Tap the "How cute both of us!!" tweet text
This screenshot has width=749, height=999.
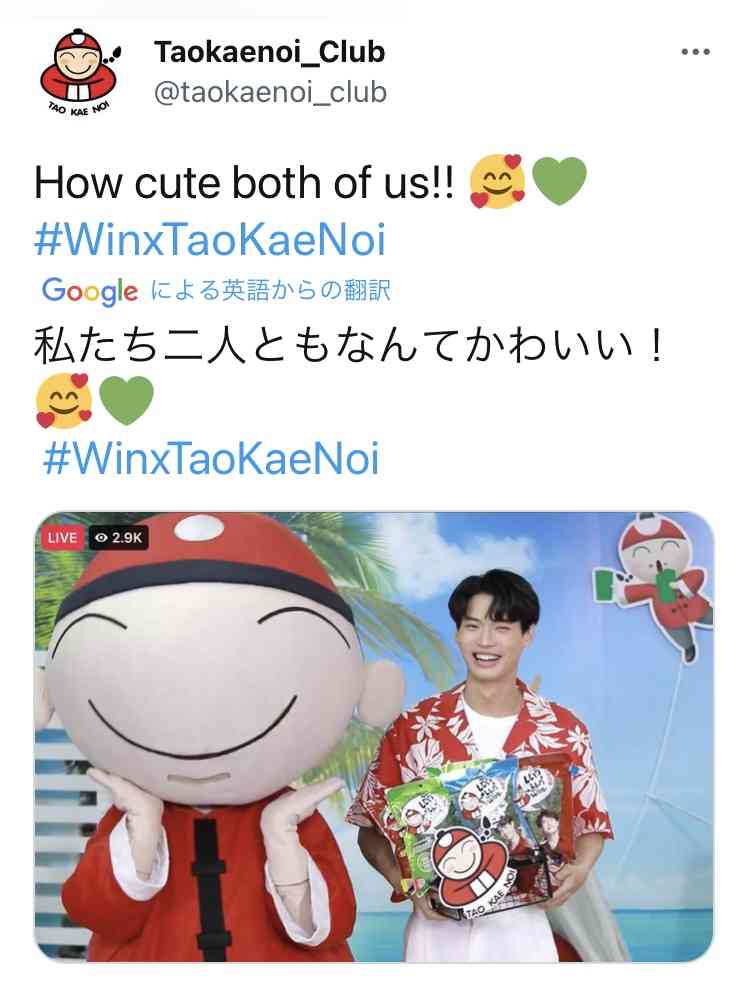click(245, 183)
